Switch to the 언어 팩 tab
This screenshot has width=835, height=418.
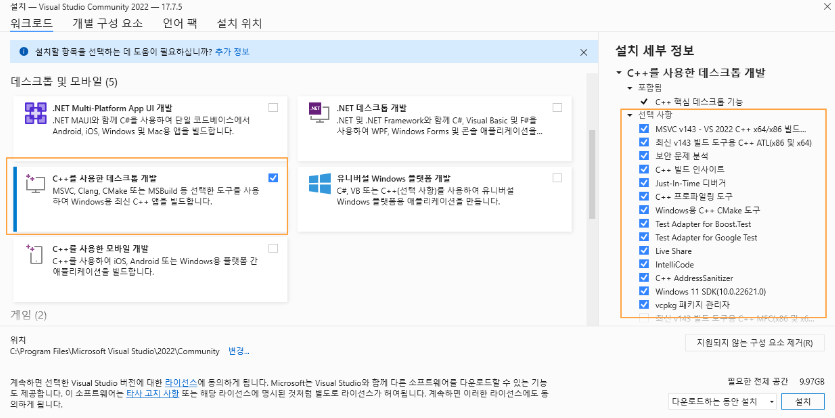click(180, 23)
